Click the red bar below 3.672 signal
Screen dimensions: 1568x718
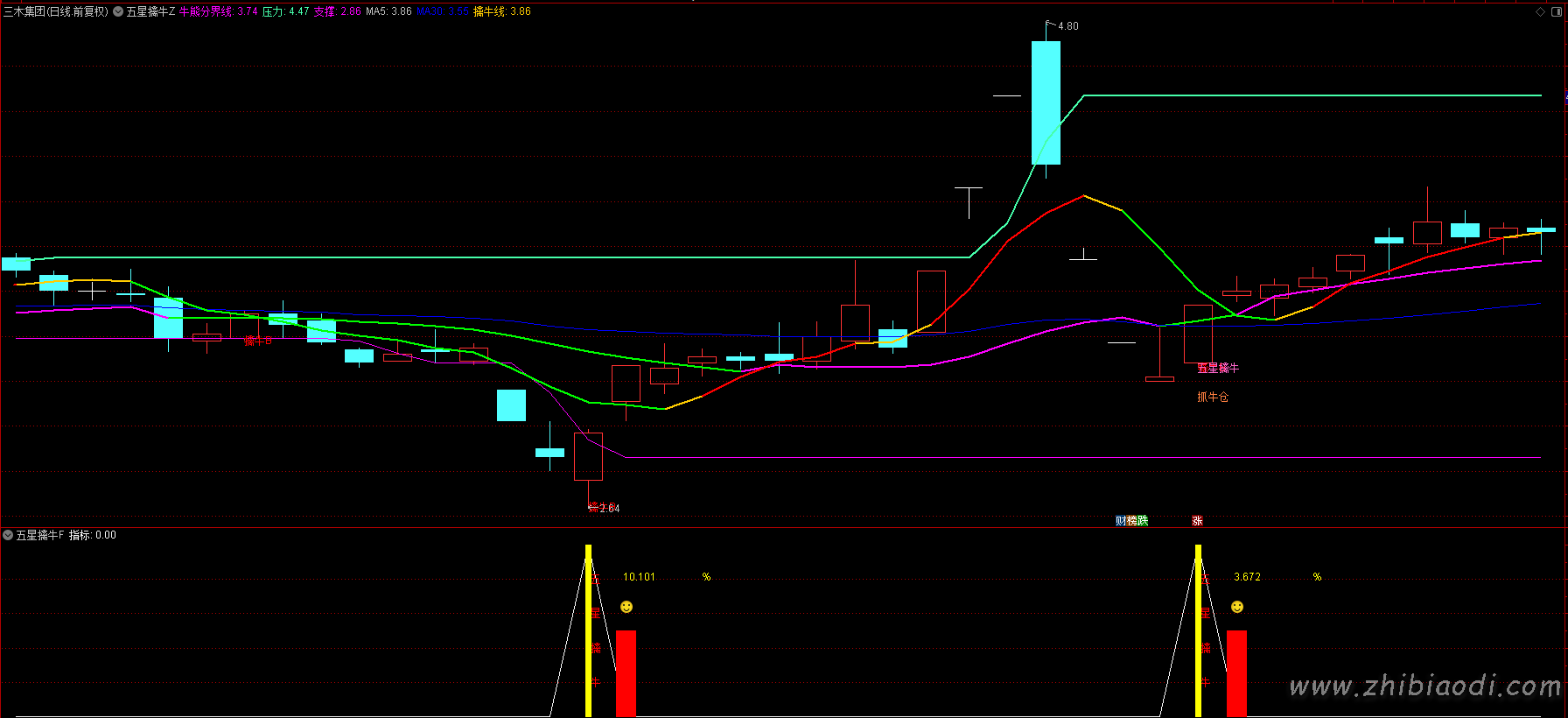1236,673
